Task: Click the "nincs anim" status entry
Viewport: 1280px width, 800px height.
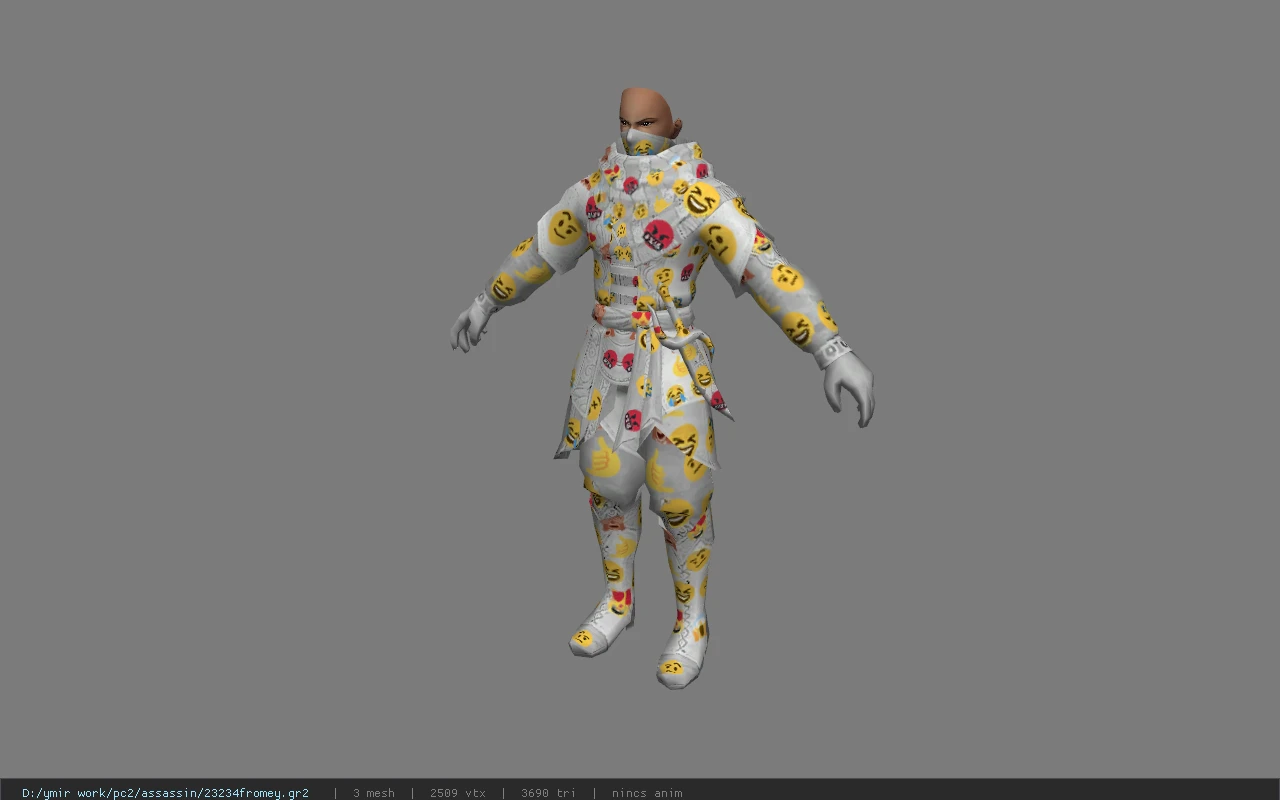Action: click(x=647, y=793)
